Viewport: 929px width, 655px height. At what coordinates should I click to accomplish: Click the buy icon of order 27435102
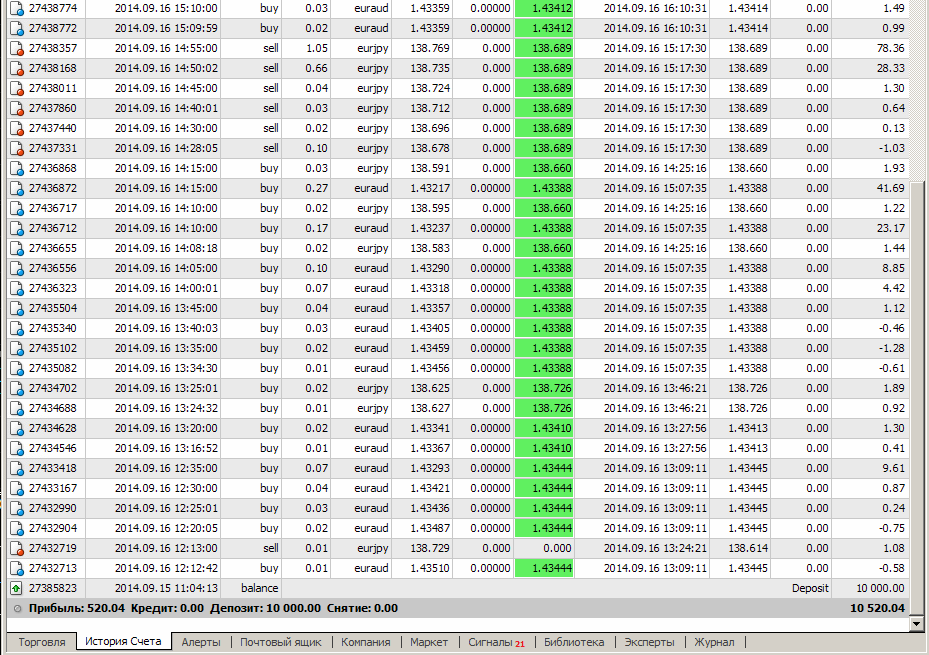click(x=17, y=349)
